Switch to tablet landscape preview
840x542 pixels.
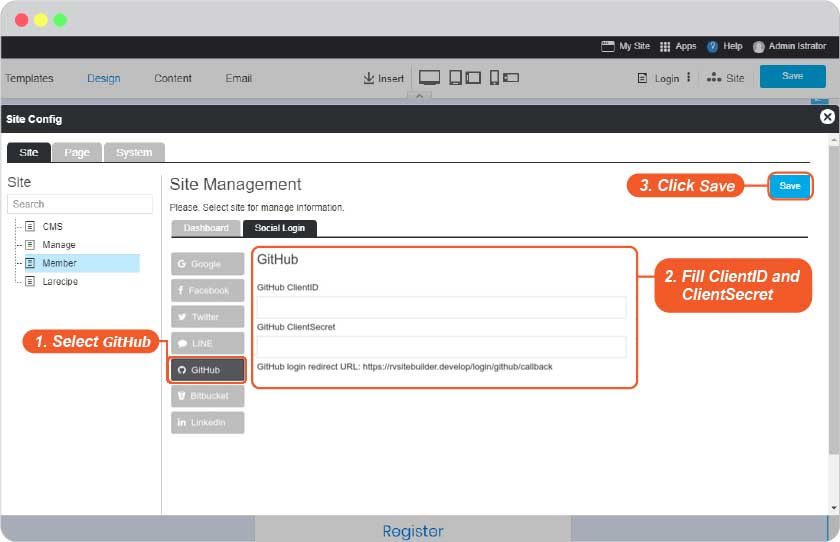pyautogui.click(x=473, y=78)
